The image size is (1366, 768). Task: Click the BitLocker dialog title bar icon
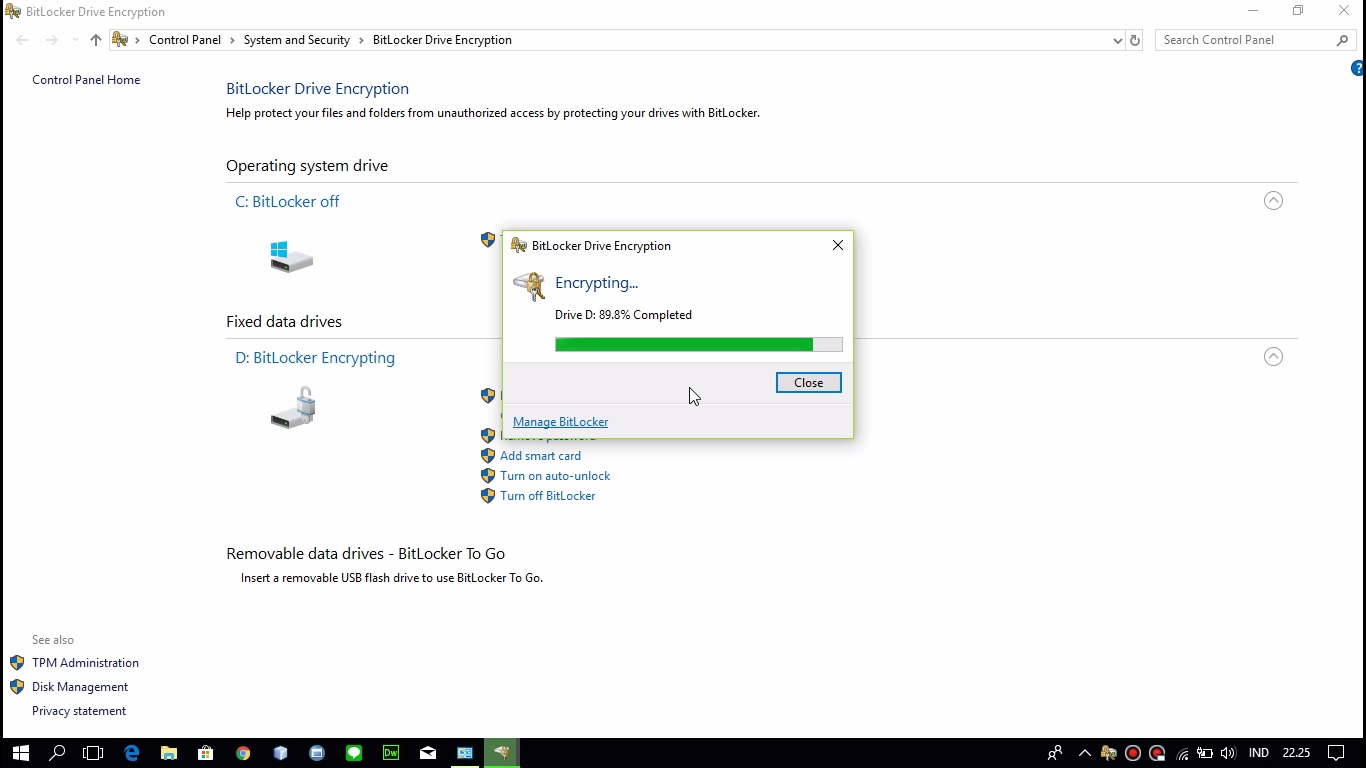[518, 245]
